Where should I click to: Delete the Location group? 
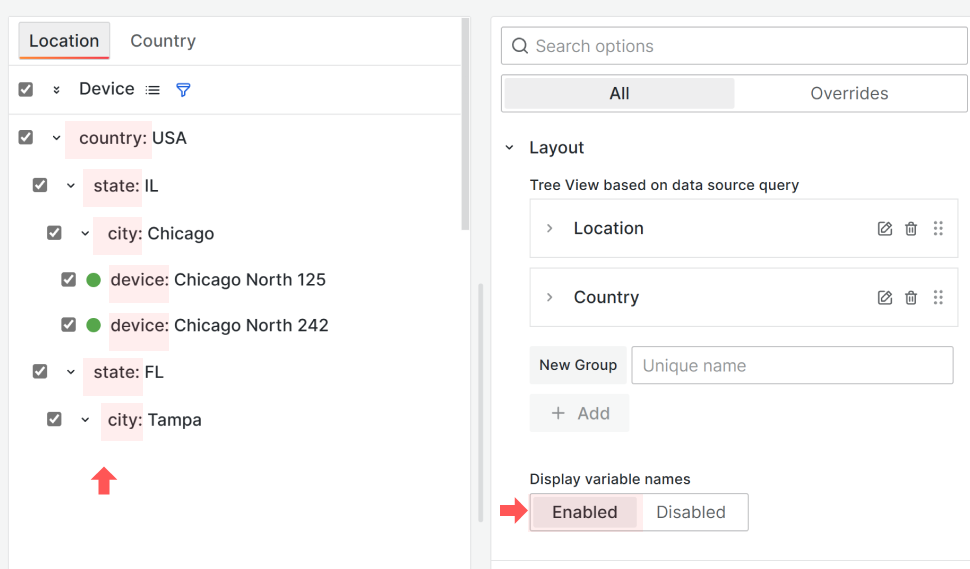(911, 229)
